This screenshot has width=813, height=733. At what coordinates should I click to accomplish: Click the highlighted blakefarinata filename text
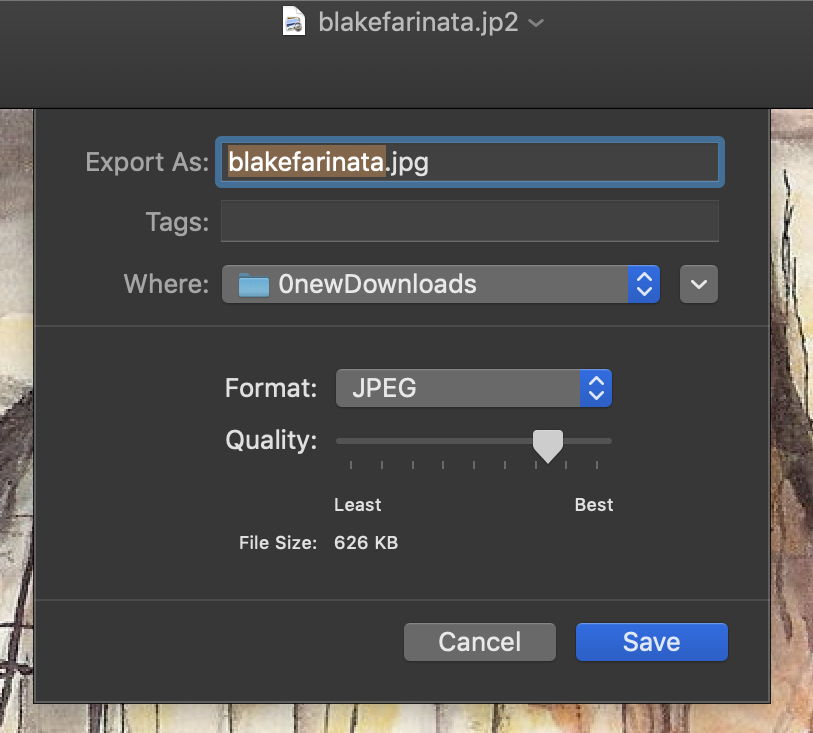306,162
